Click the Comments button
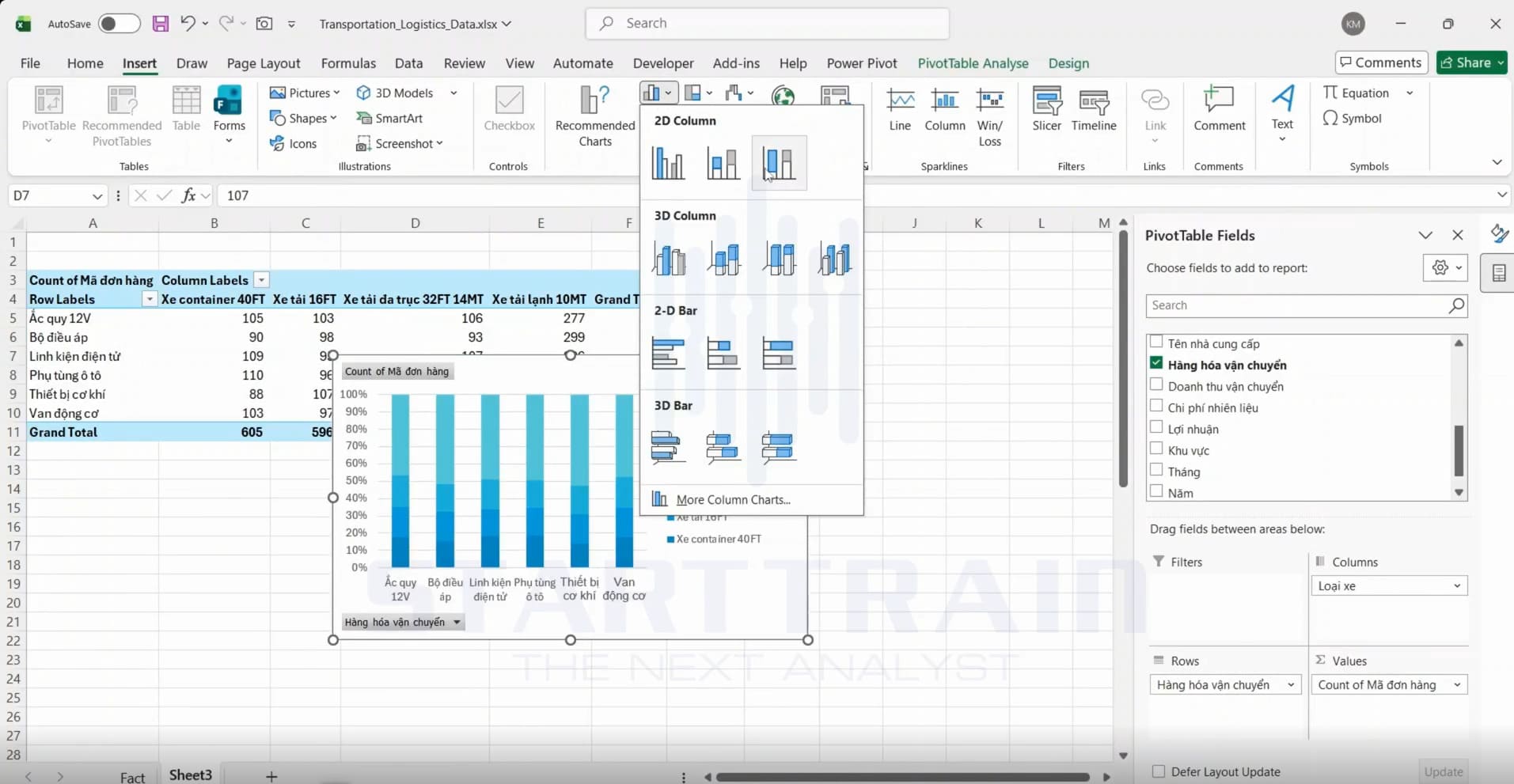Viewport: 1514px width, 784px height. (1381, 62)
